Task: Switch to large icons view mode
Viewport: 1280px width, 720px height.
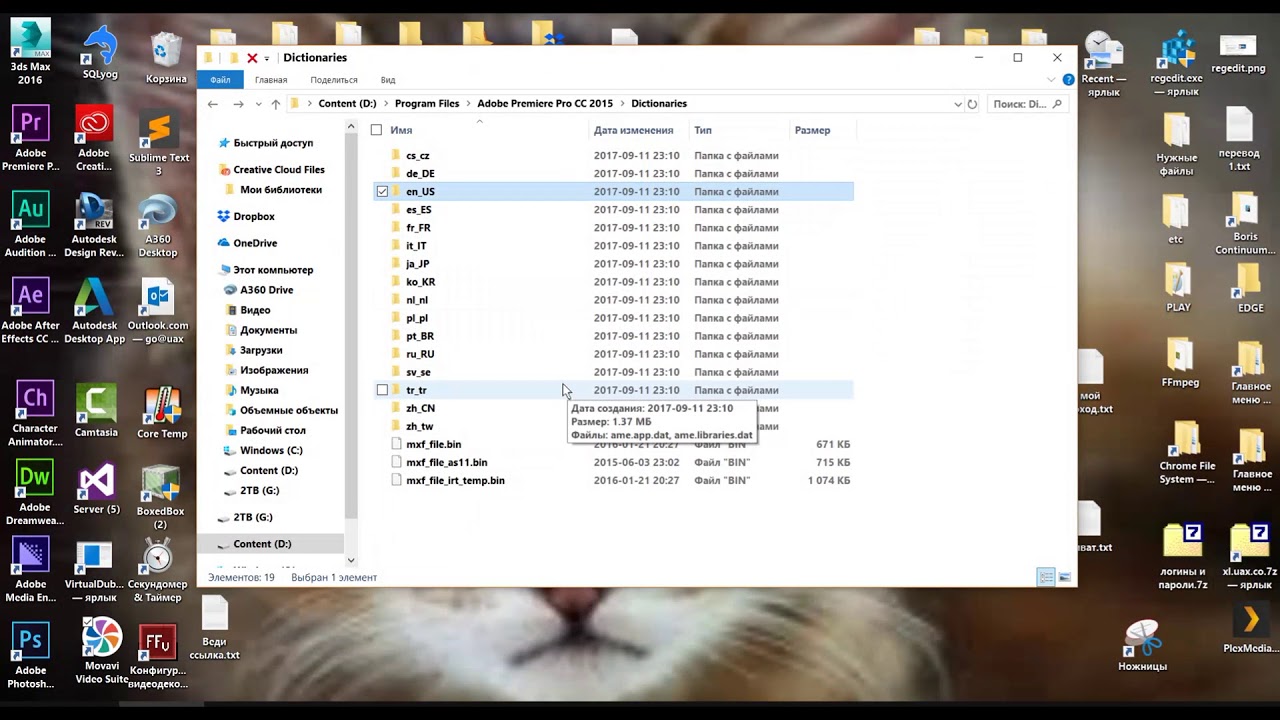Action: (1065, 577)
